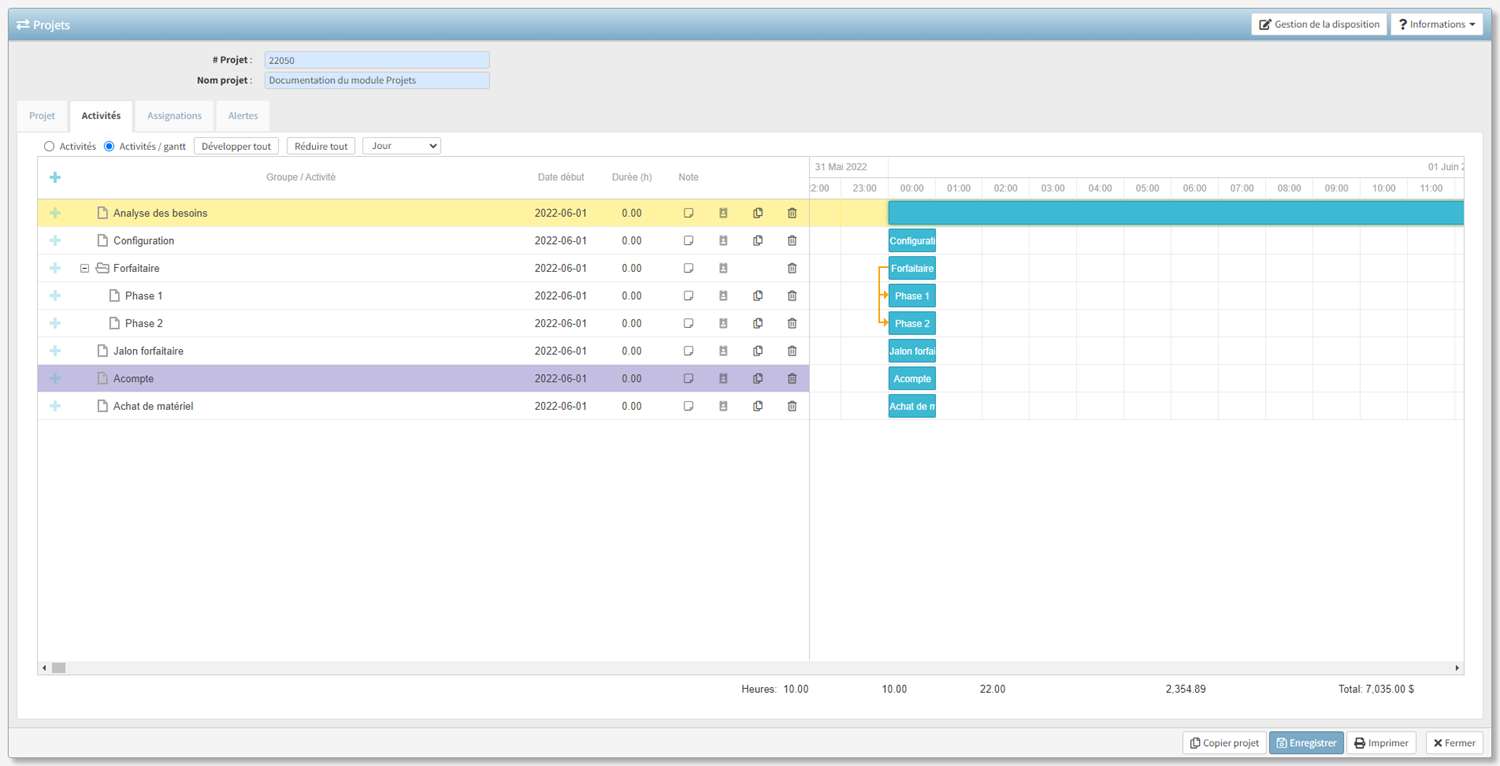Click the horizontal scrollbar right arrow
1500x766 pixels.
tap(1457, 668)
